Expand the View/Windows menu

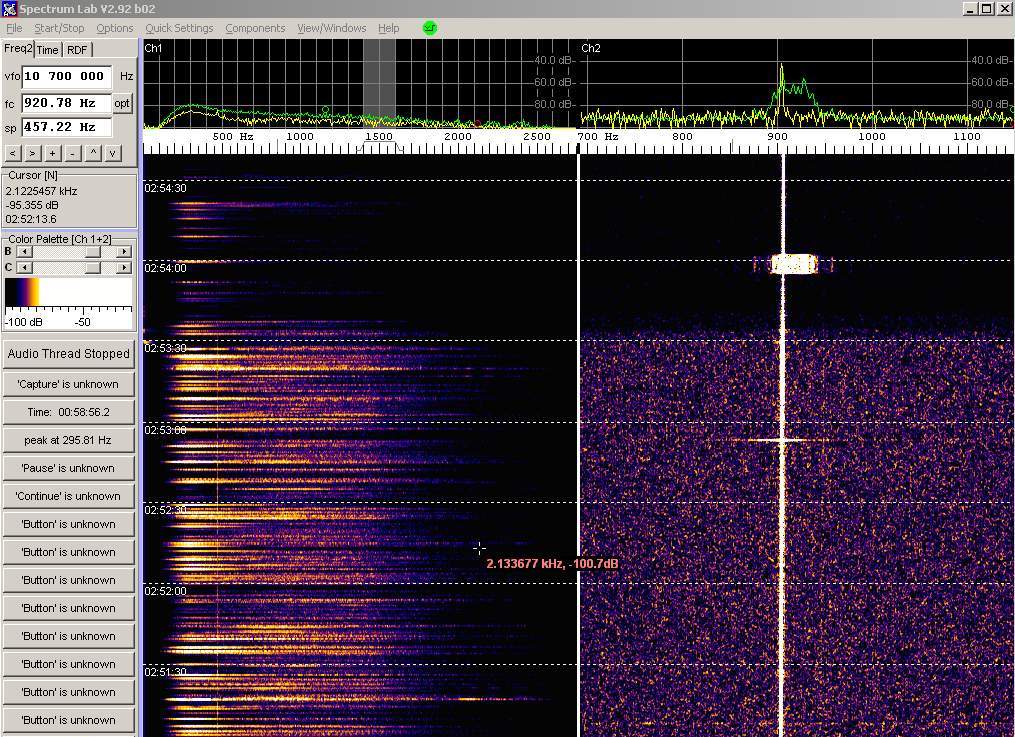331,28
